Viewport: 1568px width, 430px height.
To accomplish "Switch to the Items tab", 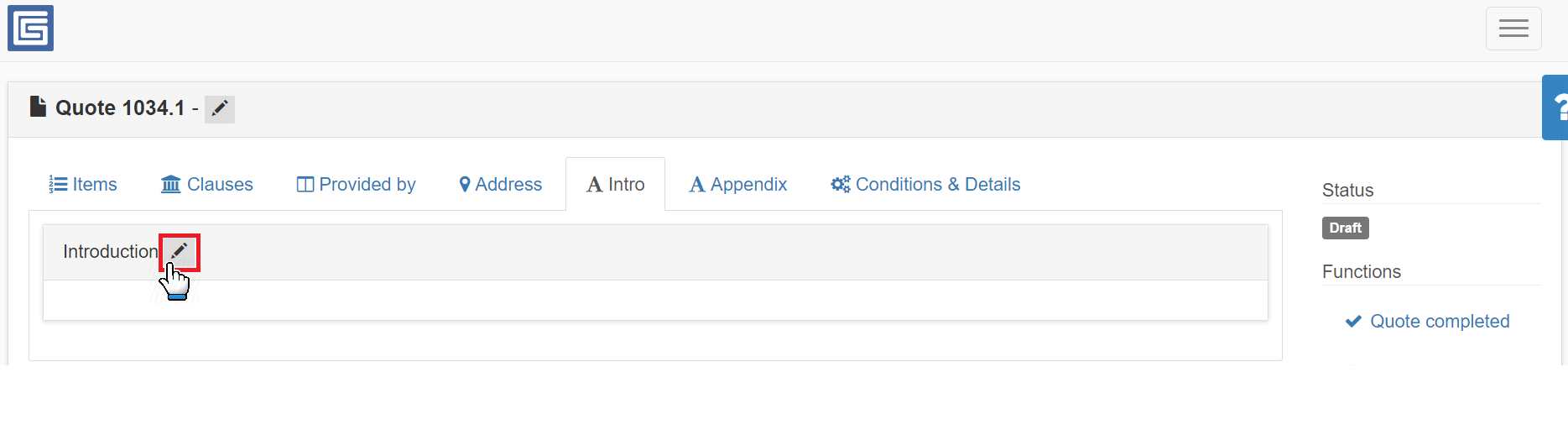I will click(x=83, y=184).
